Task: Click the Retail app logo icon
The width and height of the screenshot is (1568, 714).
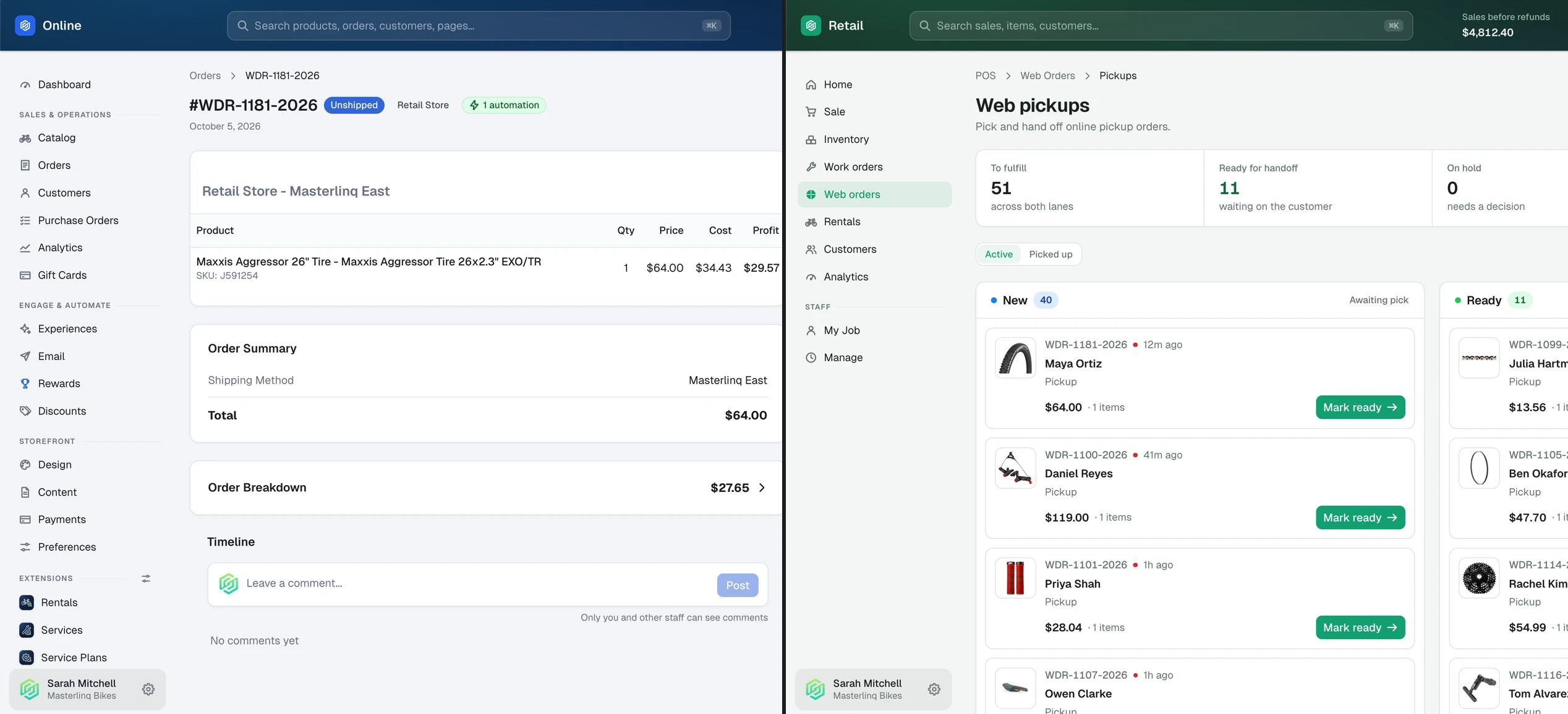Action: 811,25
